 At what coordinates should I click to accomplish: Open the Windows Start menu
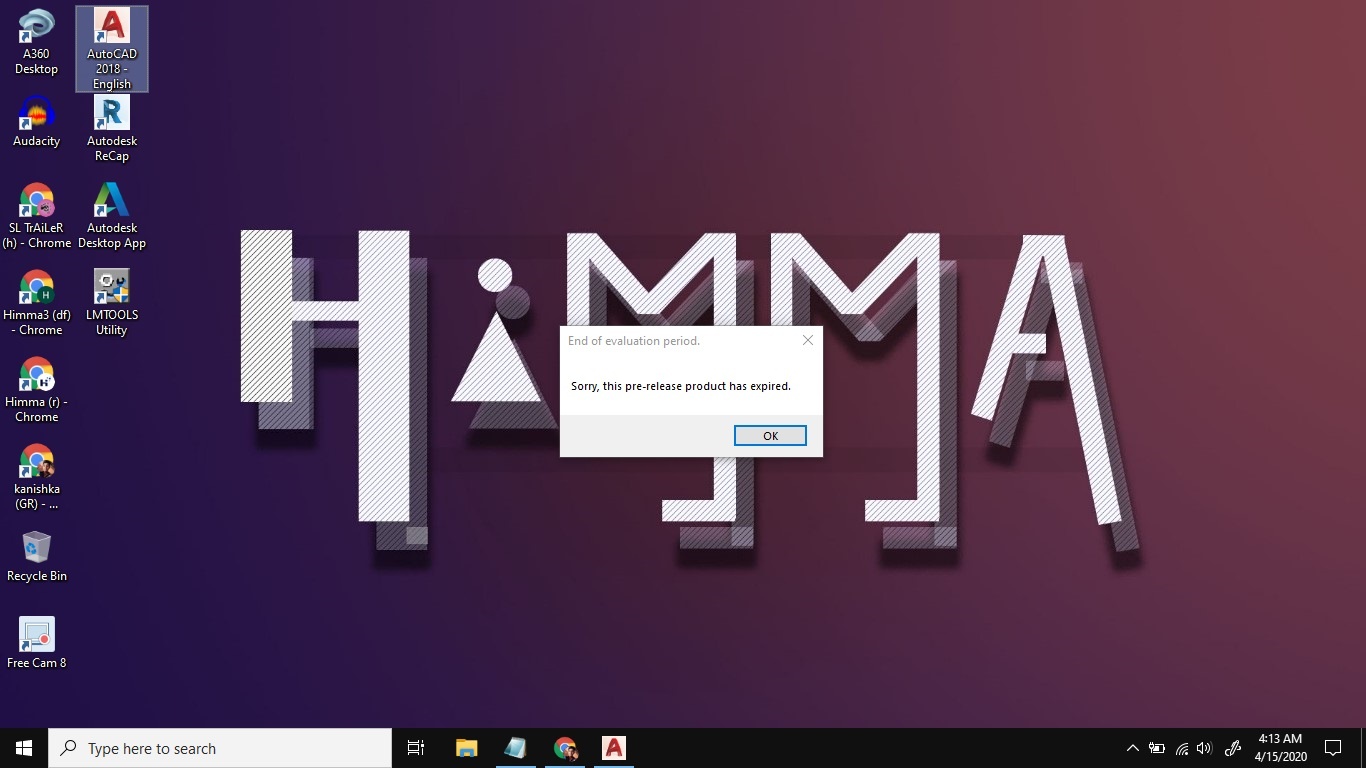tap(24, 748)
